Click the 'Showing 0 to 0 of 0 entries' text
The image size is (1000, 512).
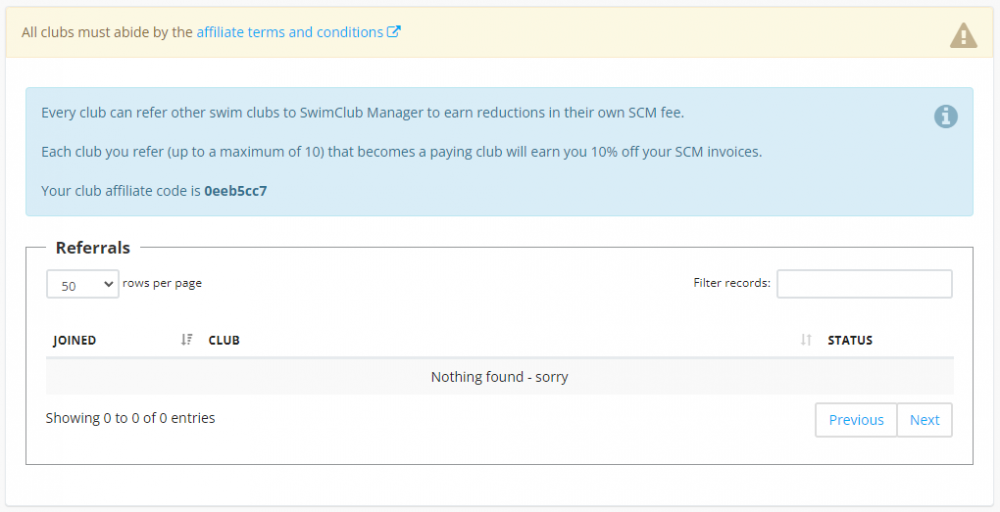click(130, 418)
